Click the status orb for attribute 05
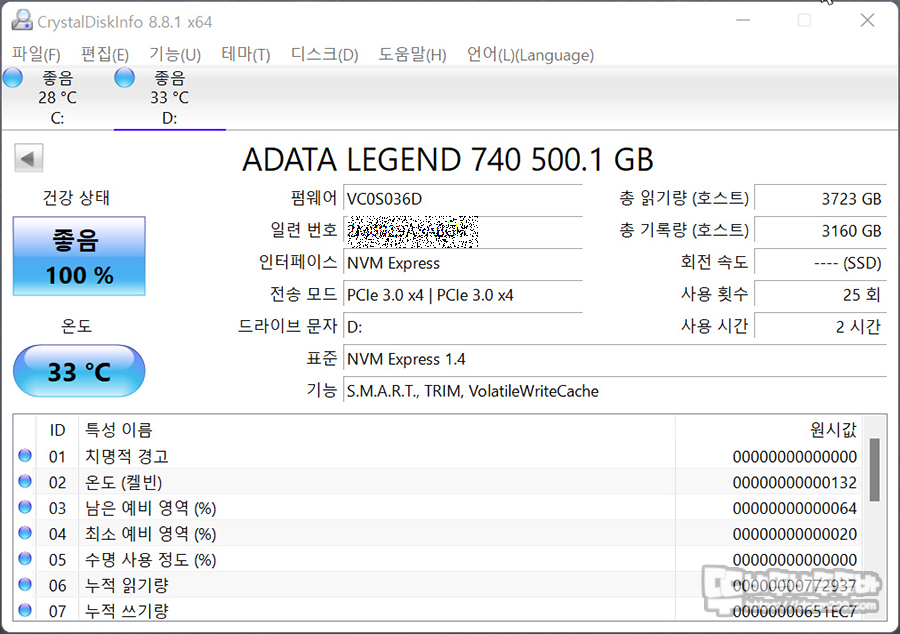This screenshot has height=634, width=900. point(25,559)
